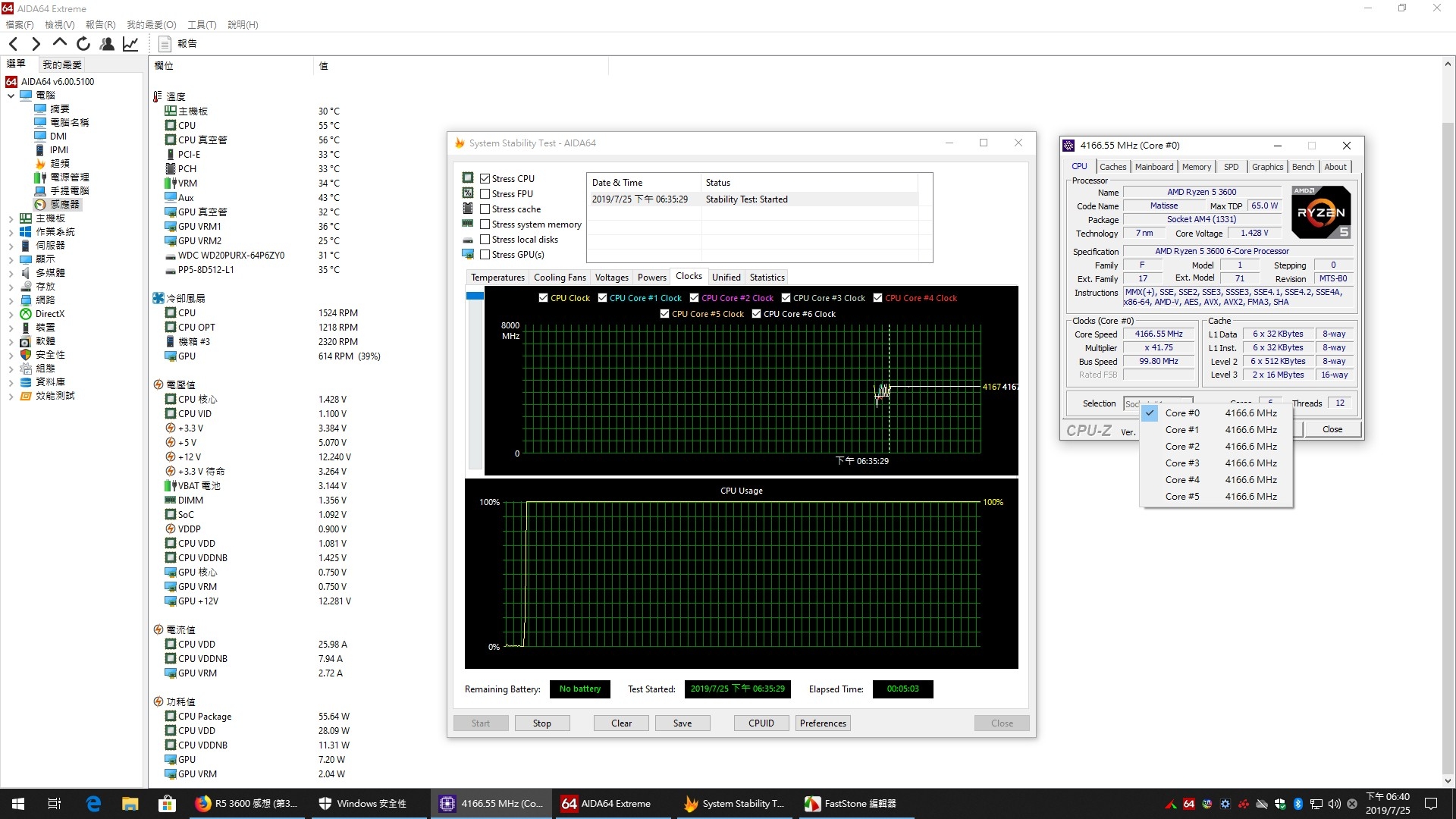Click the Bluetooth icon in system tray
Image resolution: width=1456 pixels, height=819 pixels.
point(1298,804)
